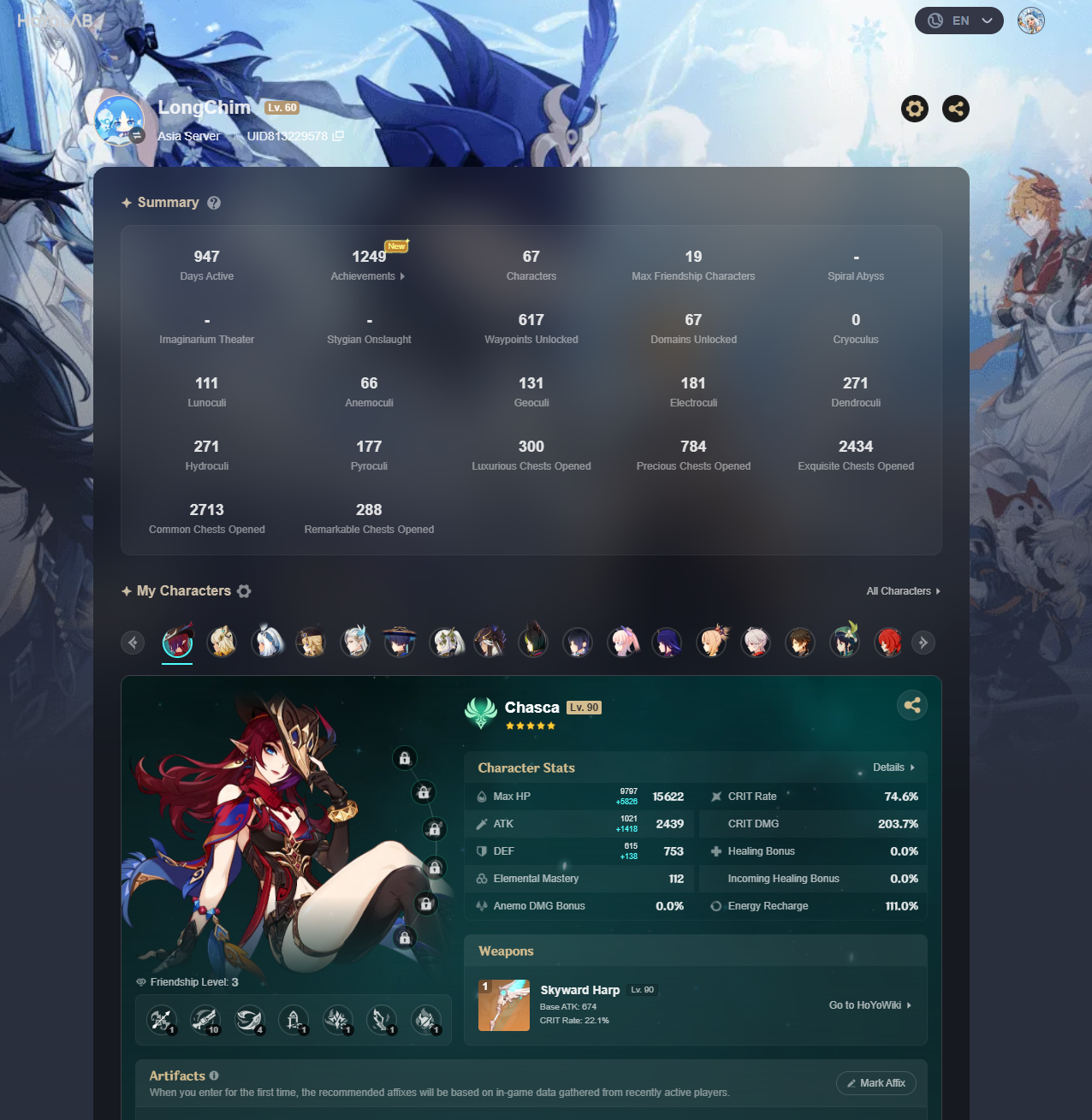Open the battle chronicle settings gear
The width and height of the screenshot is (1092, 1120).
click(915, 109)
